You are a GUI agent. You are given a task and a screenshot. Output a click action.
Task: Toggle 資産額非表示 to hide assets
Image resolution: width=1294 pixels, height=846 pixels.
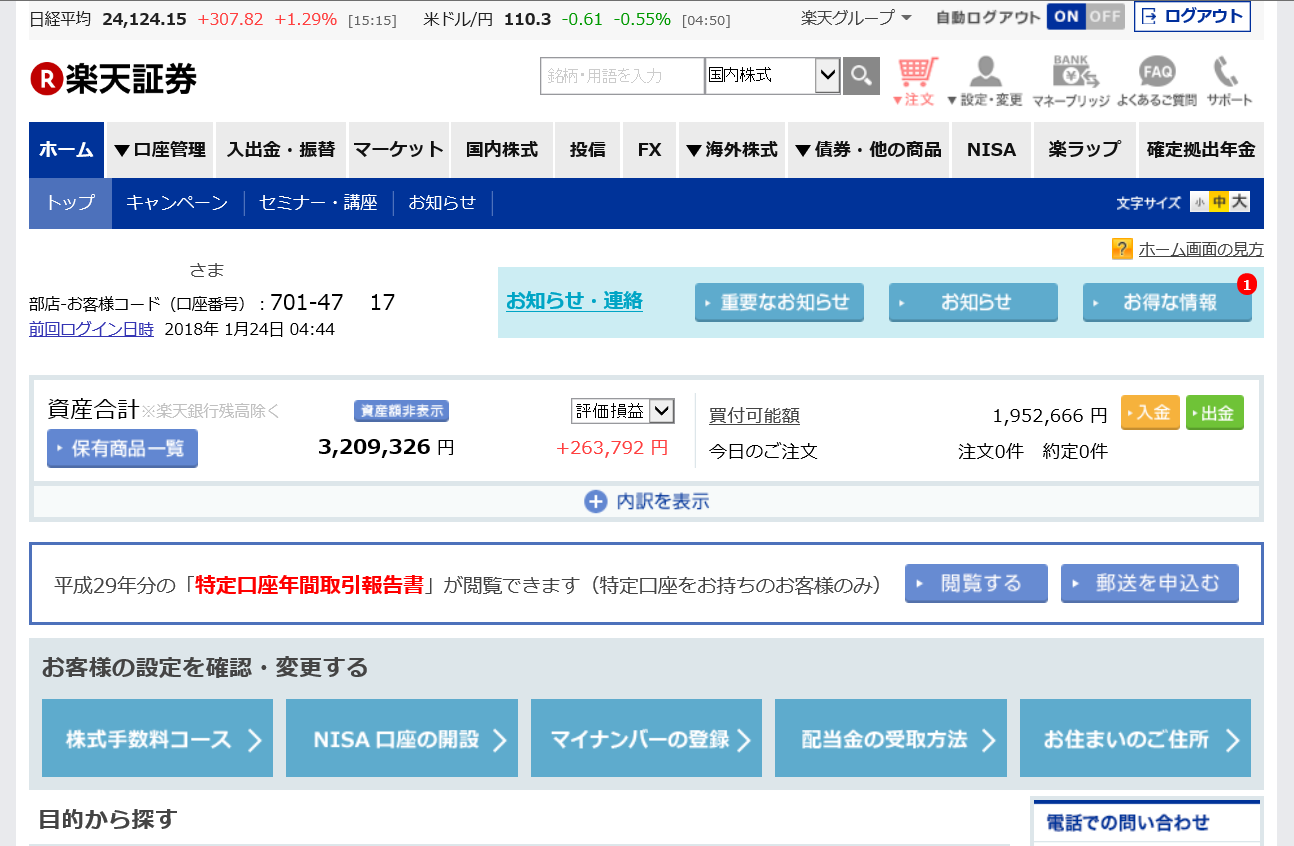[401, 411]
